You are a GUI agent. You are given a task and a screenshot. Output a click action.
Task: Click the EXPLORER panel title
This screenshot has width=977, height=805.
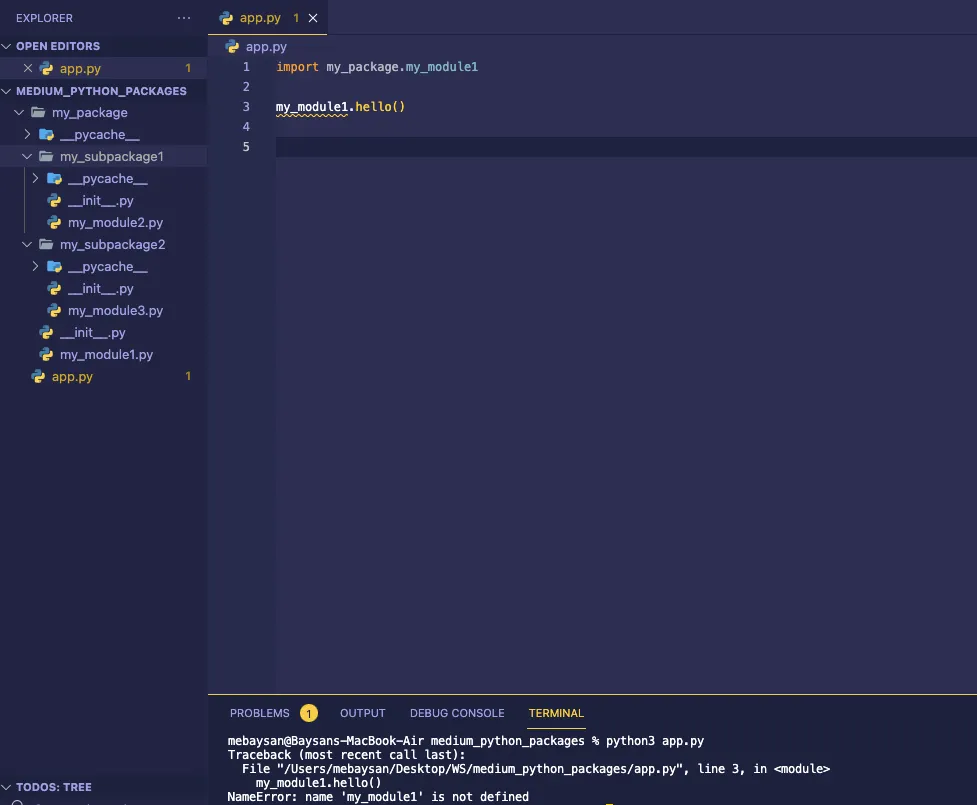tap(44, 18)
